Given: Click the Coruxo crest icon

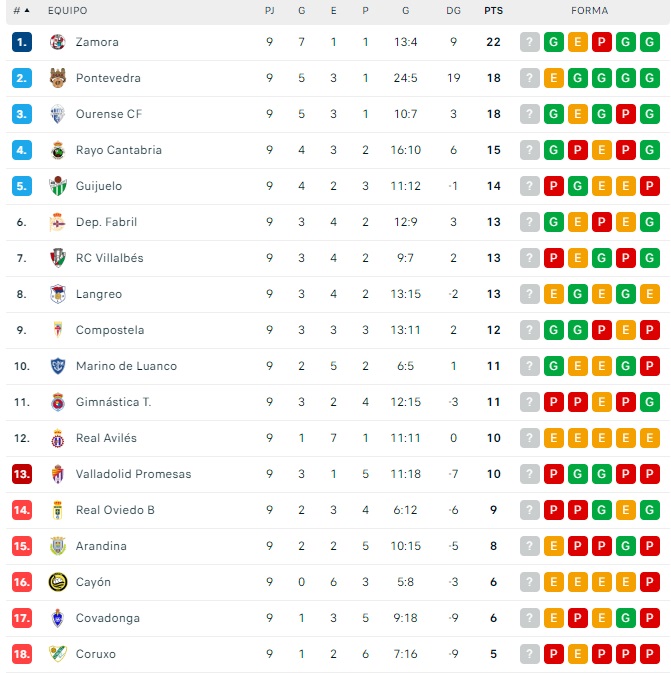Looking at the screenshot, I should click(x=57, y=654).
